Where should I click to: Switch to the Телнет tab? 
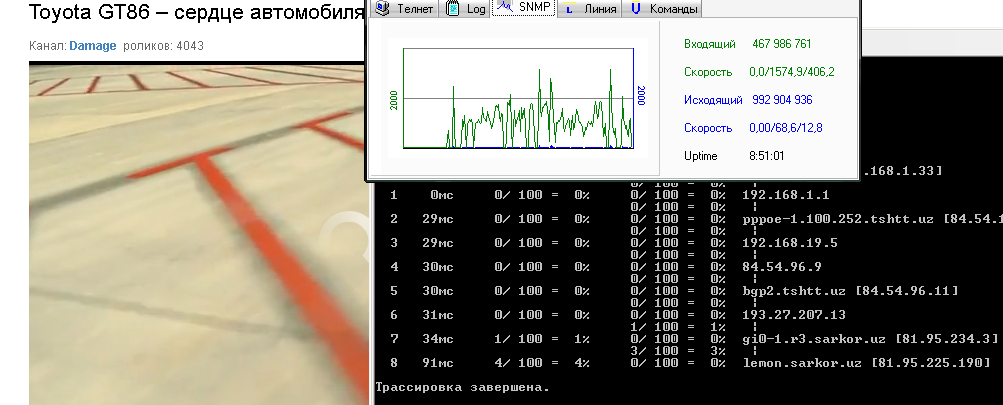pos(406,8)
